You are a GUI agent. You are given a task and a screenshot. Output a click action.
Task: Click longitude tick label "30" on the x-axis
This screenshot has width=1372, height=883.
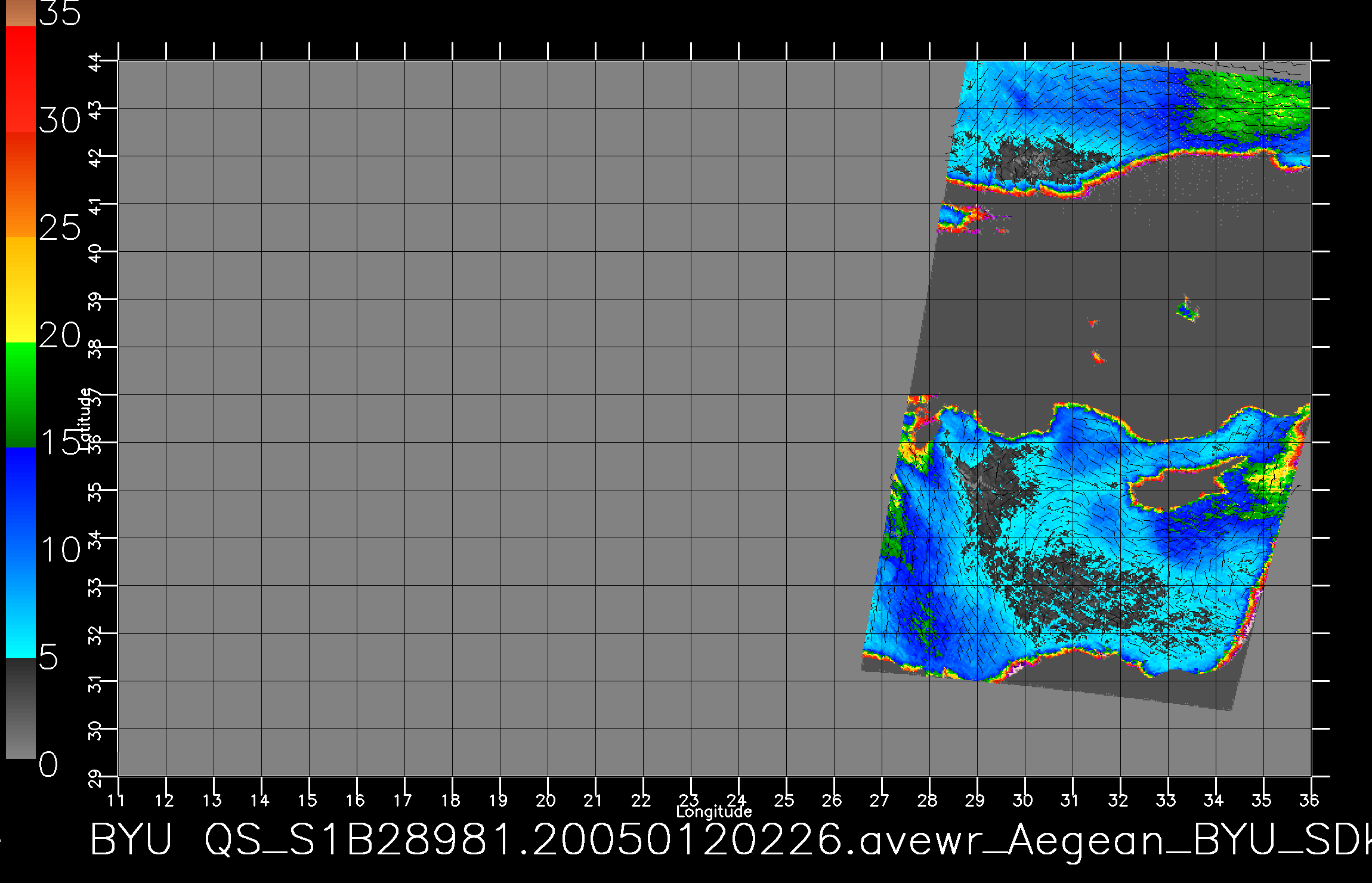[x=1022, y=800]
